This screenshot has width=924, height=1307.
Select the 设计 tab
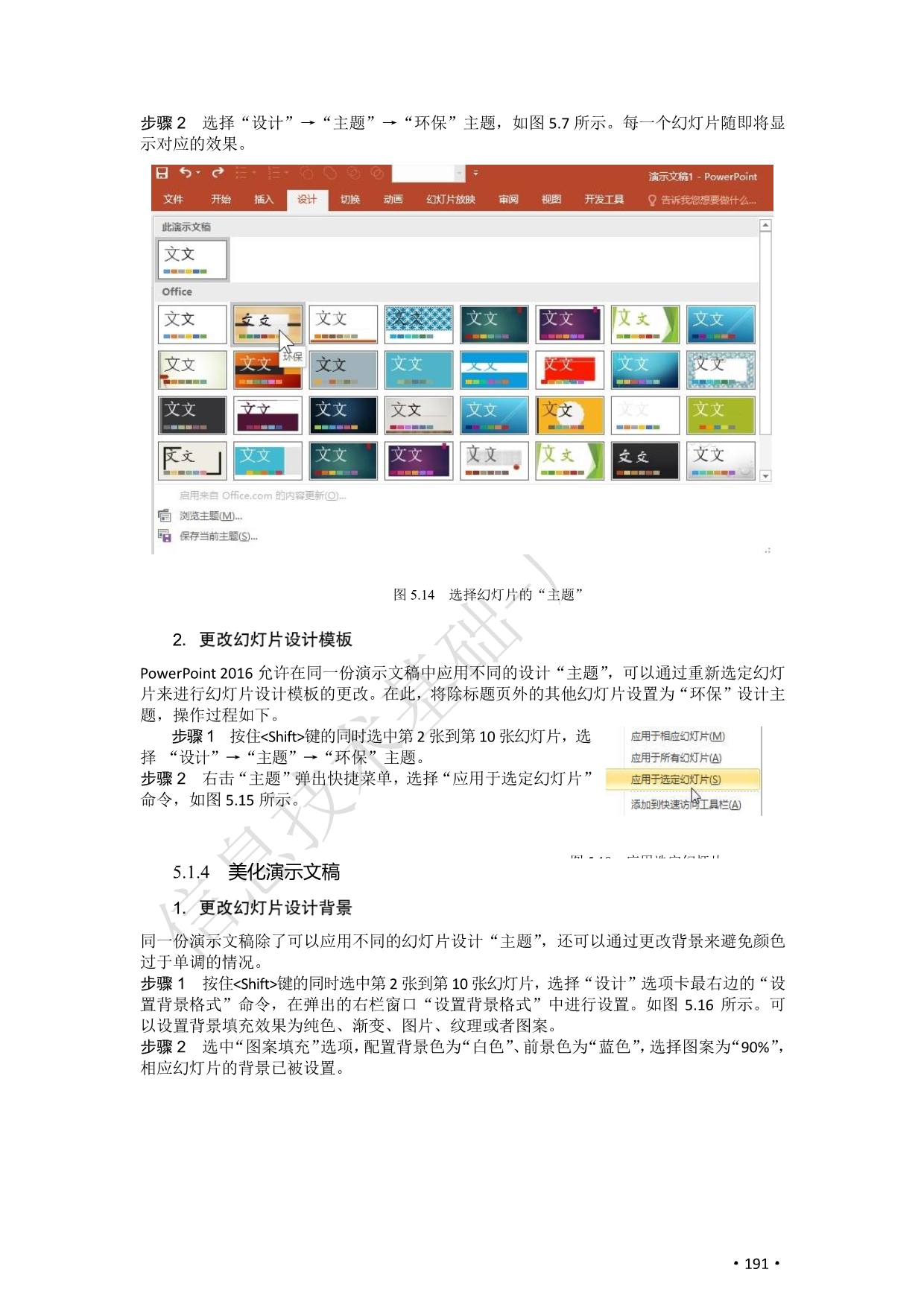click(x=307, y=200)
